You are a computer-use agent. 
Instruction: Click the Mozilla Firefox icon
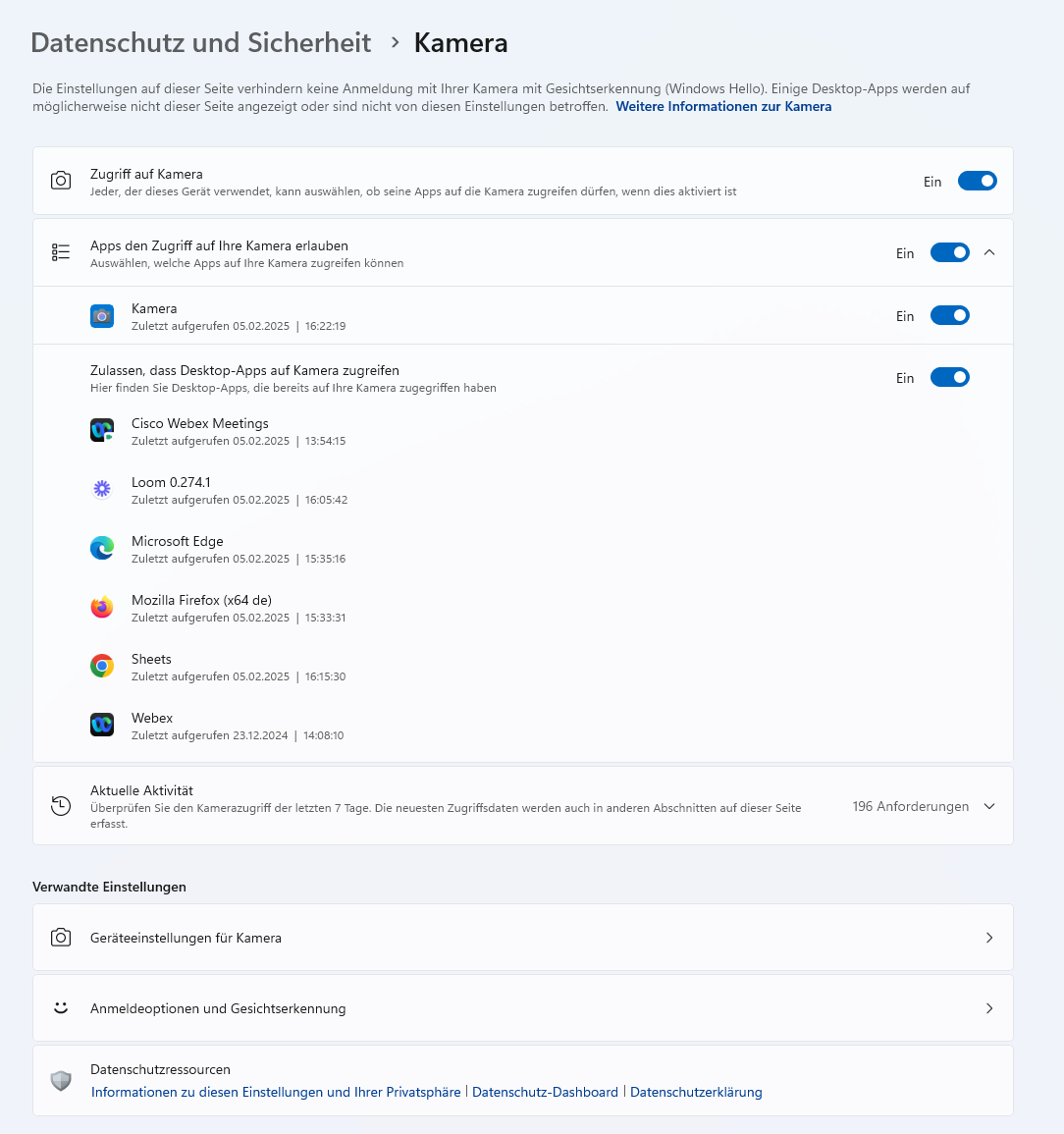[102, 608]
